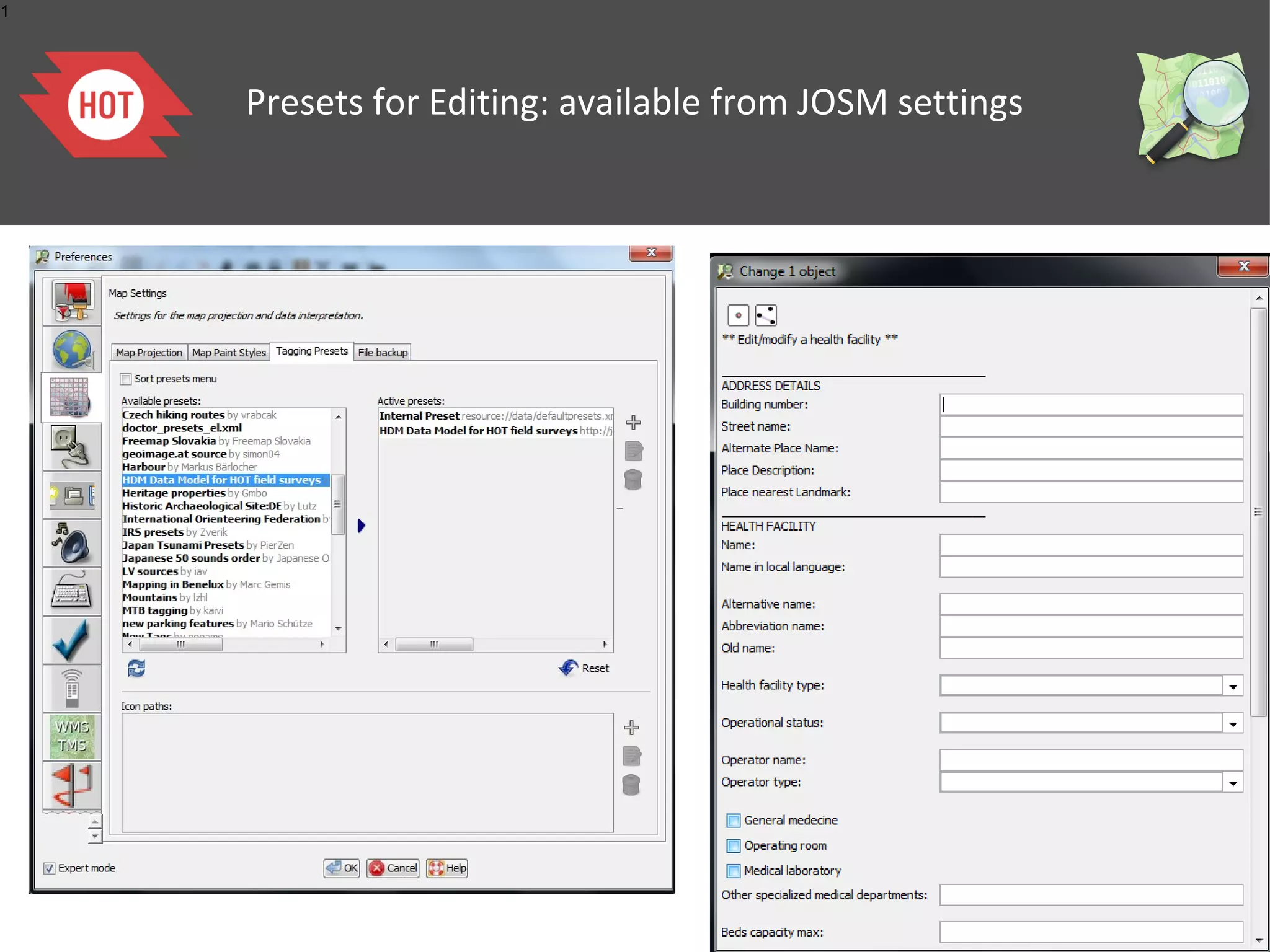Select the node type icon in Change object dialog
This screenshot has height=952, width=1270.
(738, 315)
